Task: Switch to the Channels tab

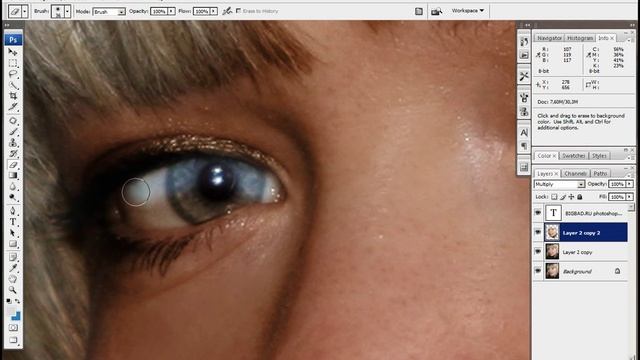Action: coord(575,173)
